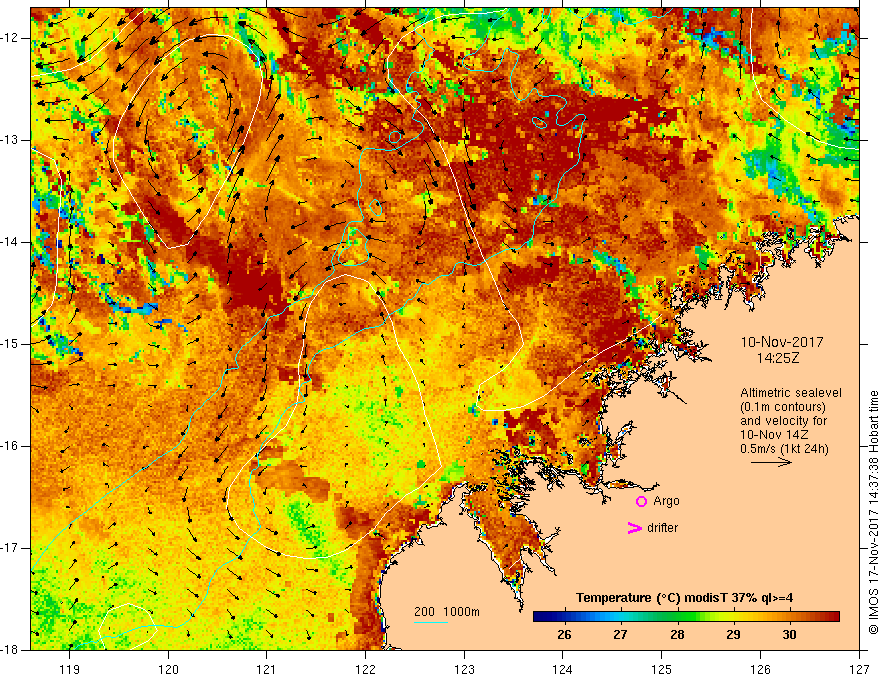The width and height of the screenshot is (880, 680).
Task: Click colorbar tick label '29'
Action: coord(733,635)
